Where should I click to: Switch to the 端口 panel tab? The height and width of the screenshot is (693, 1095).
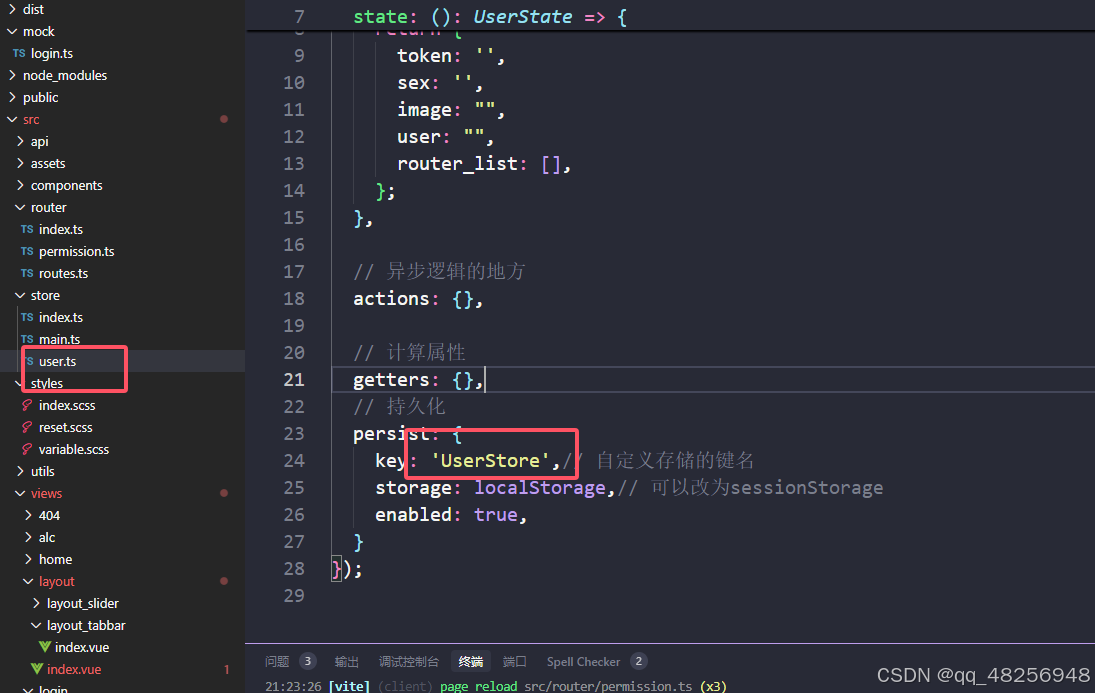[514, 661]
